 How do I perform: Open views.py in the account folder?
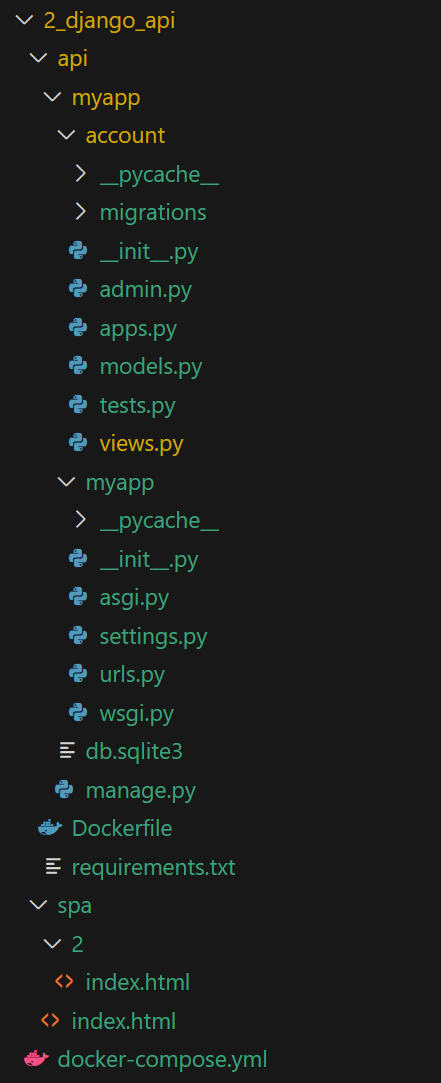pos(141,443)
